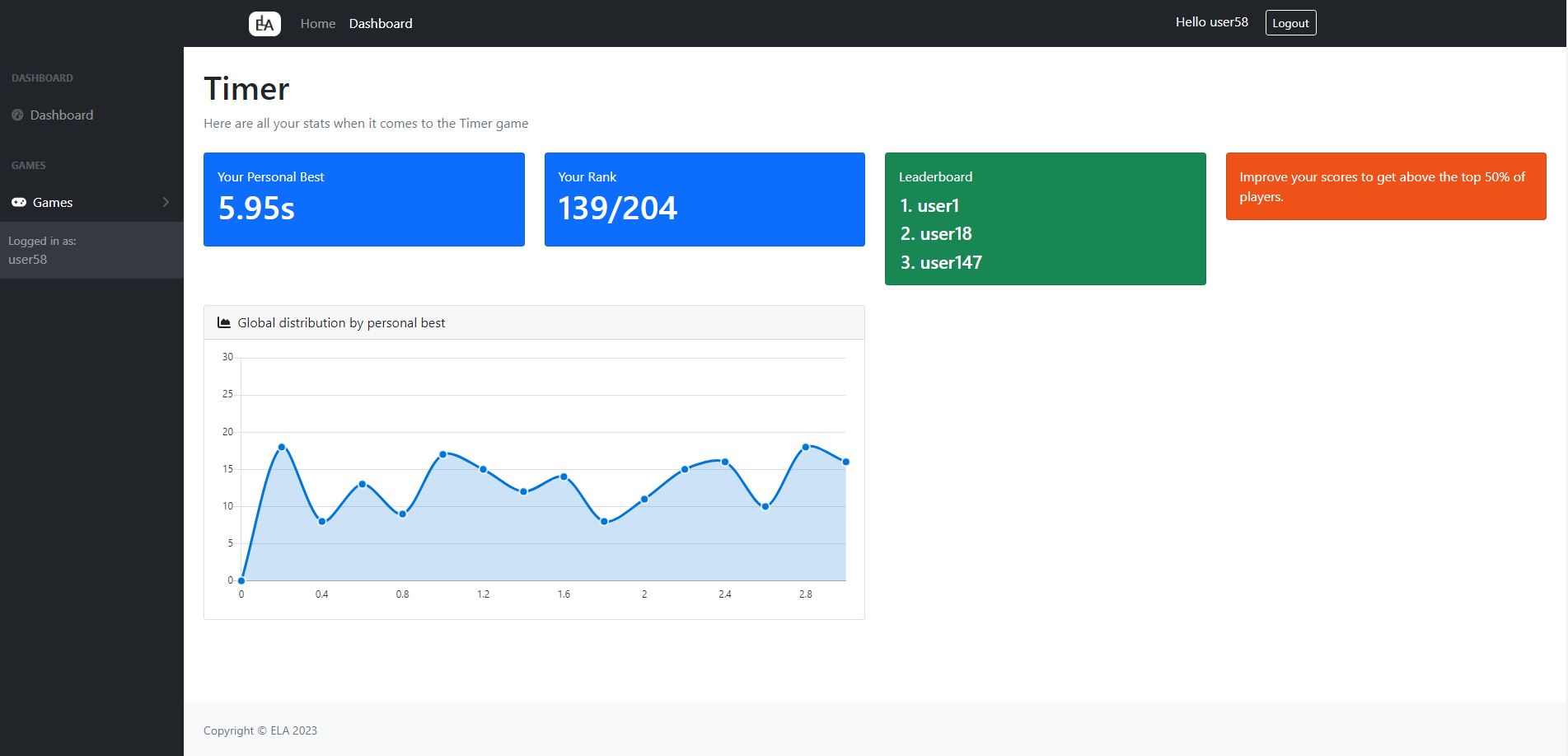Screen dimensions: 1568x756
Task: Click the Copyright ELA 2023 footer text
Action: 260,730
